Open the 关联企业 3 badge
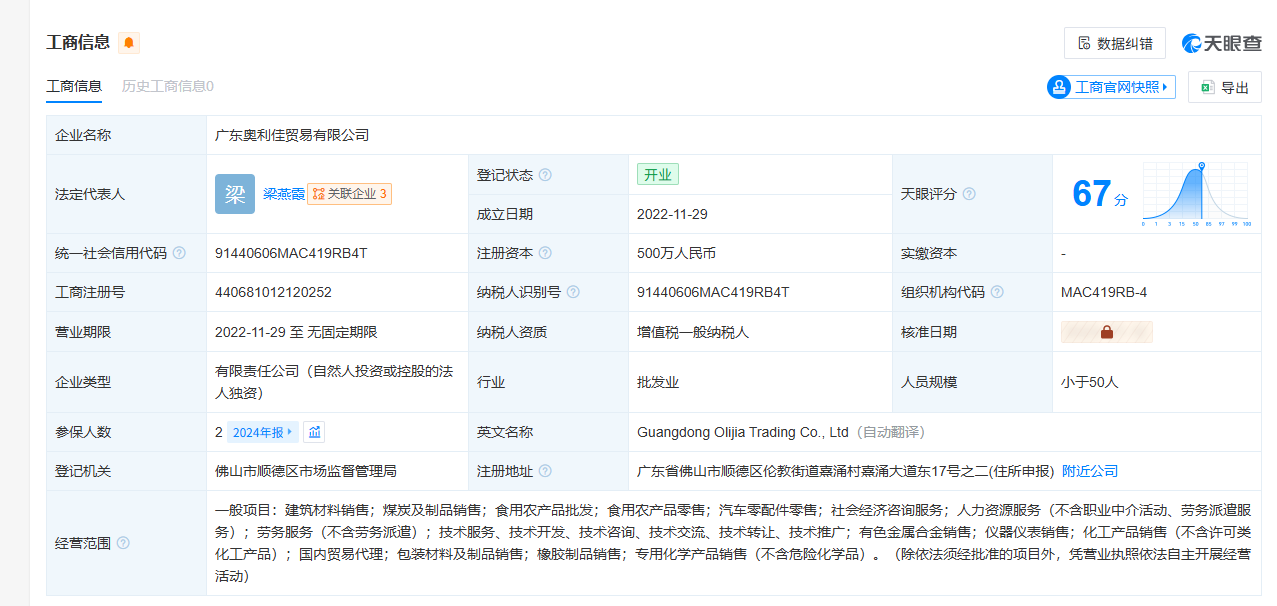The image size is (1277, 606). [x=349, y=194]
